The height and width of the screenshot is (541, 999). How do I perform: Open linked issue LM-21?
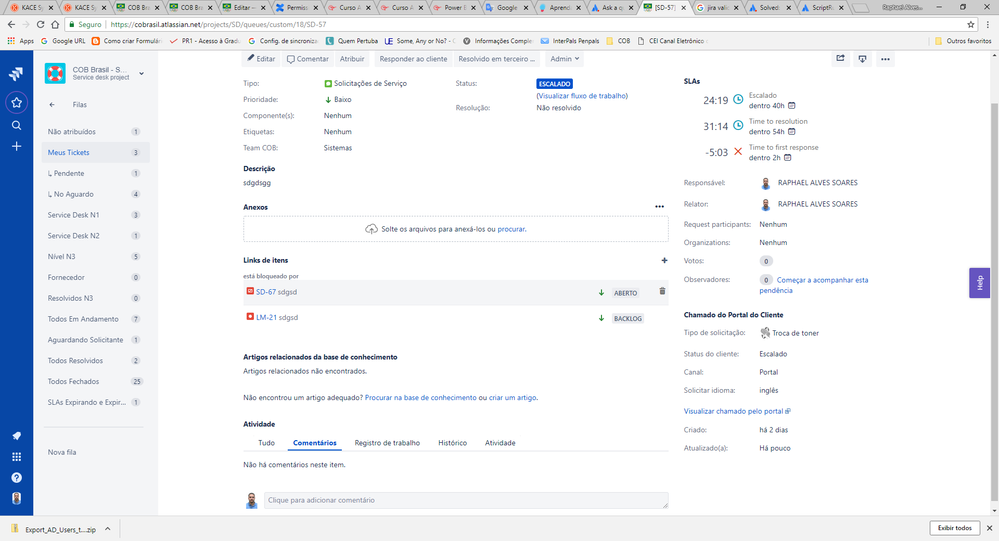[266, 317]
